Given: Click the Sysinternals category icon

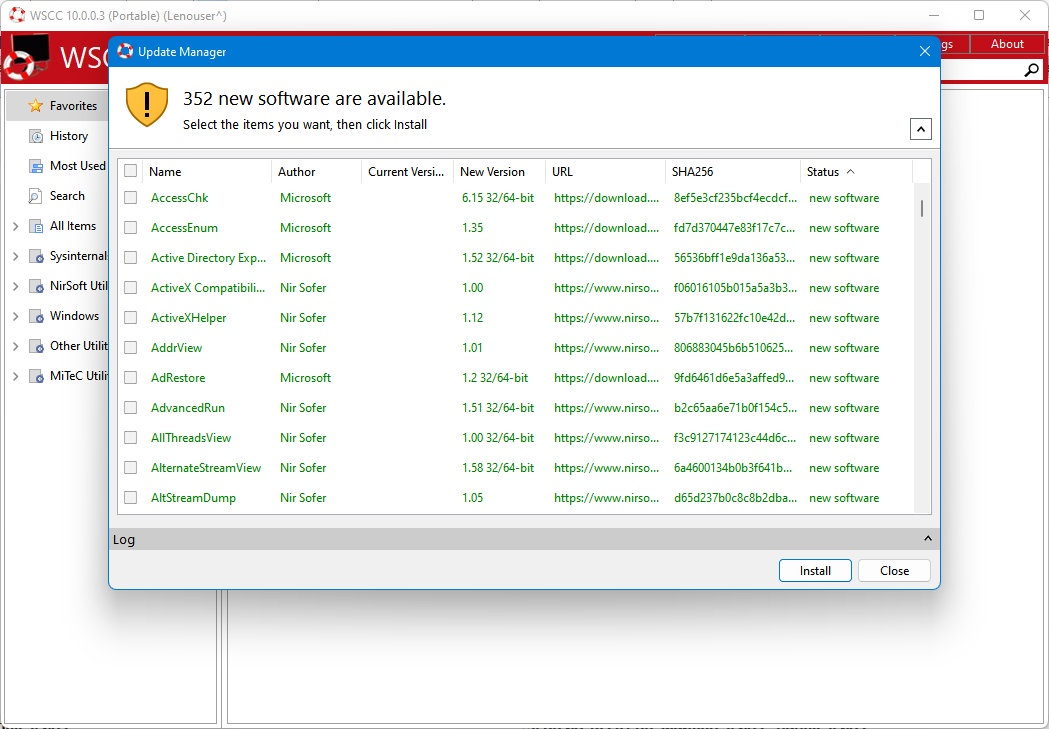Looking at the screenshot, I should [36, 256].
